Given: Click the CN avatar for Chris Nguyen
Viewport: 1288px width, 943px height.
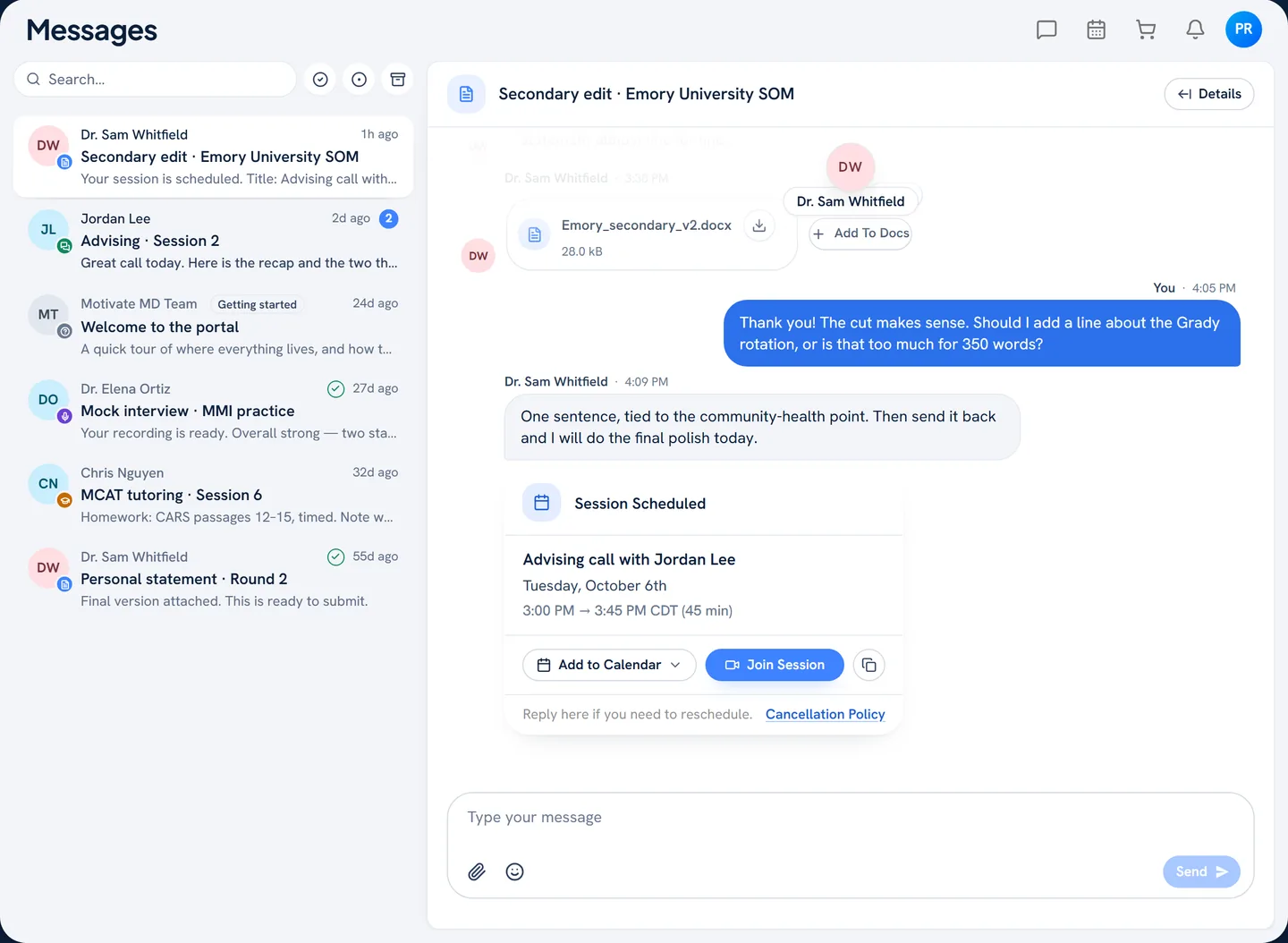Looking at the screenshot, I should coord(48,484).
